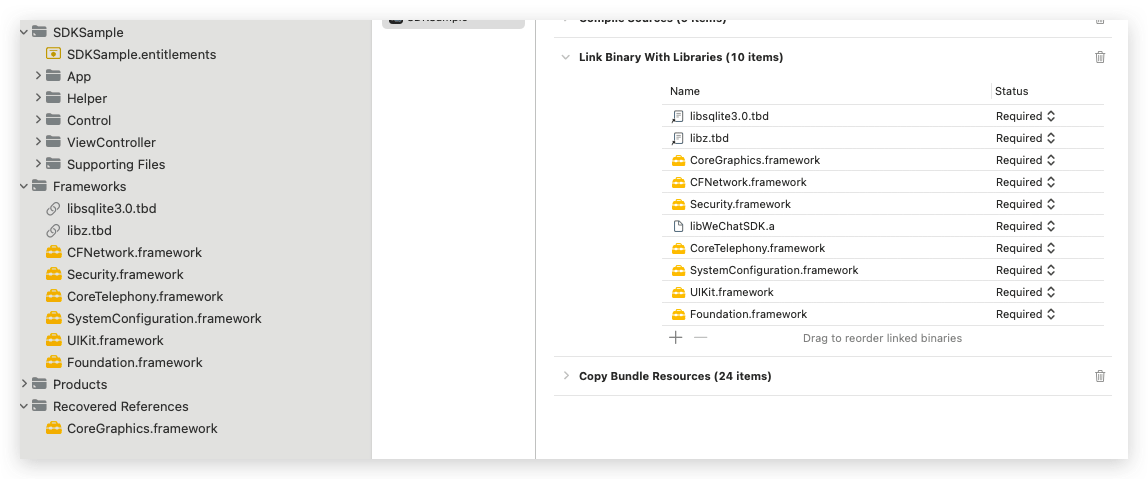
Task: Expand the Control folder
Action: [x=38, y=120]
